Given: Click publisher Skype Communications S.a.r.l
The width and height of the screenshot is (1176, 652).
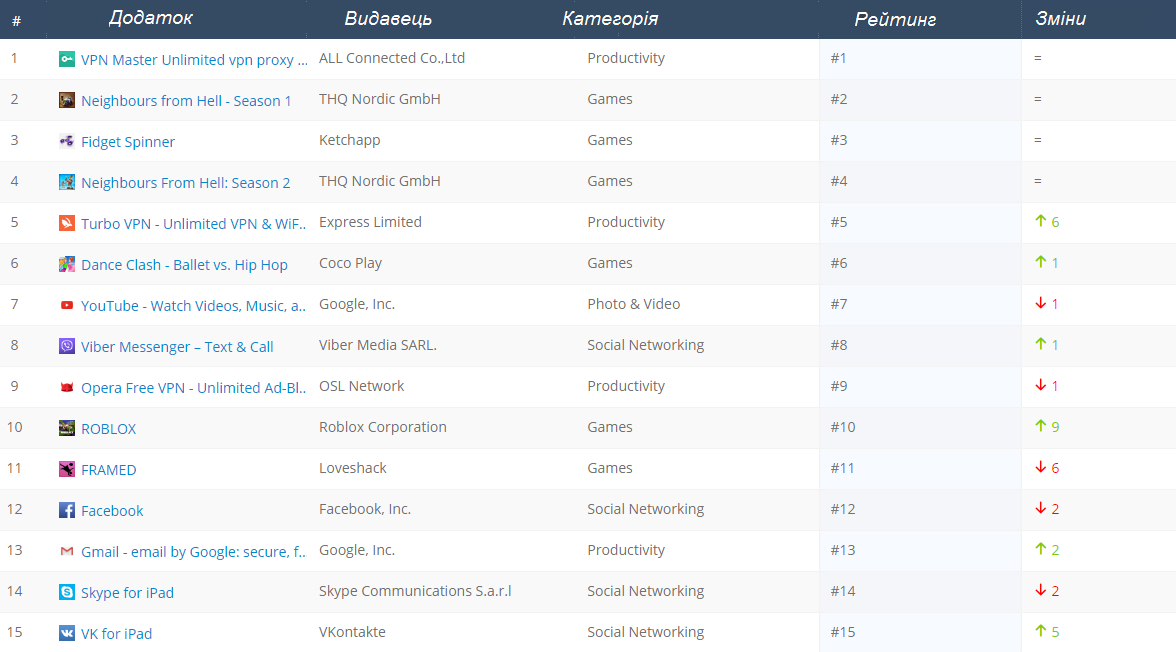Looking at the screenshot, I should tap(416, 591).
